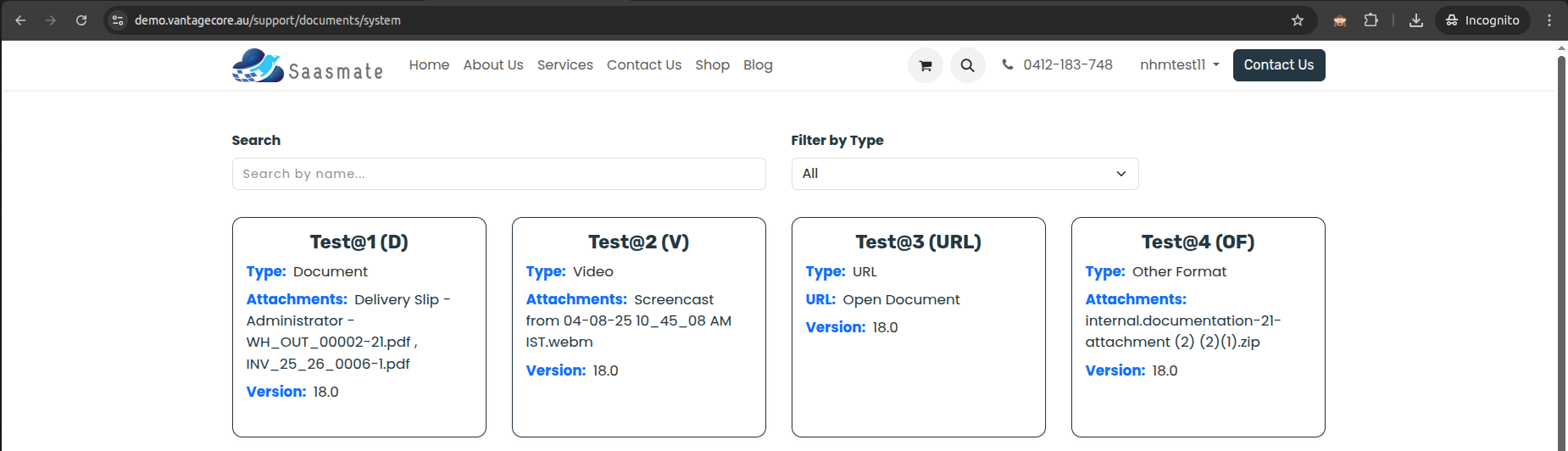Go back to the previous page
Screen dimensions: 1568x451
20,20
